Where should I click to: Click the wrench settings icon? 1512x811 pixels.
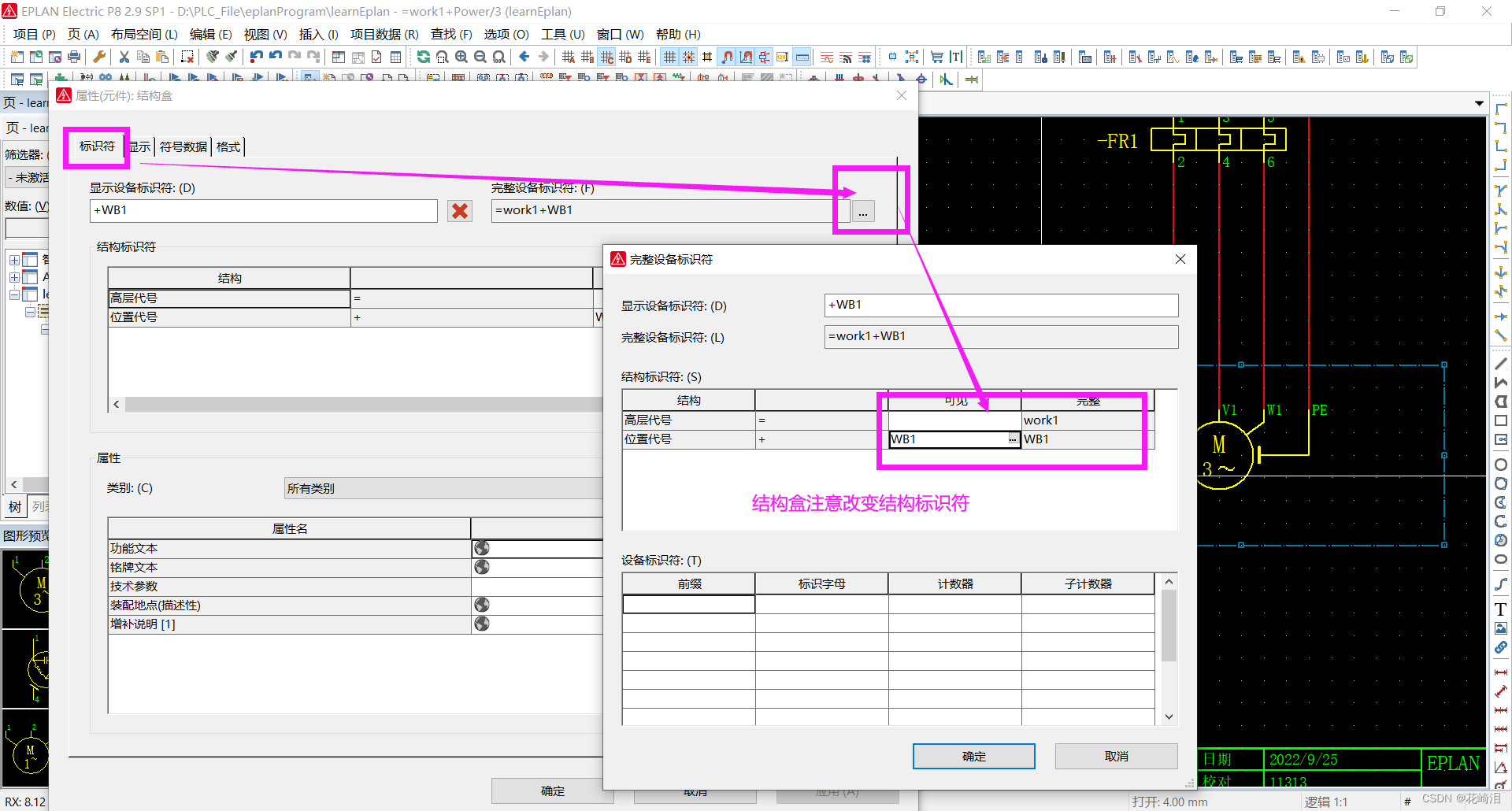(99, 57)
